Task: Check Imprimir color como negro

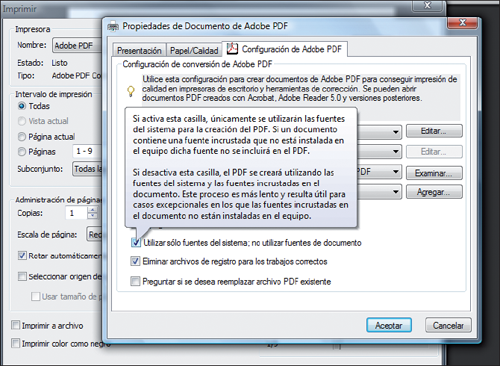Action: (x=15, y=343)
